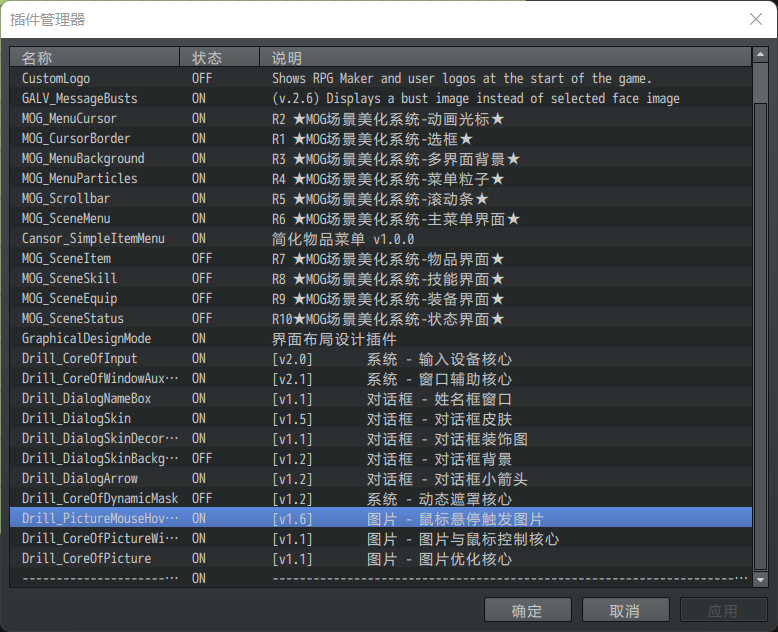Click OFF status of Drill_CoreOfDynamicMask
778x632 pixels.
[x=202, y=498]
